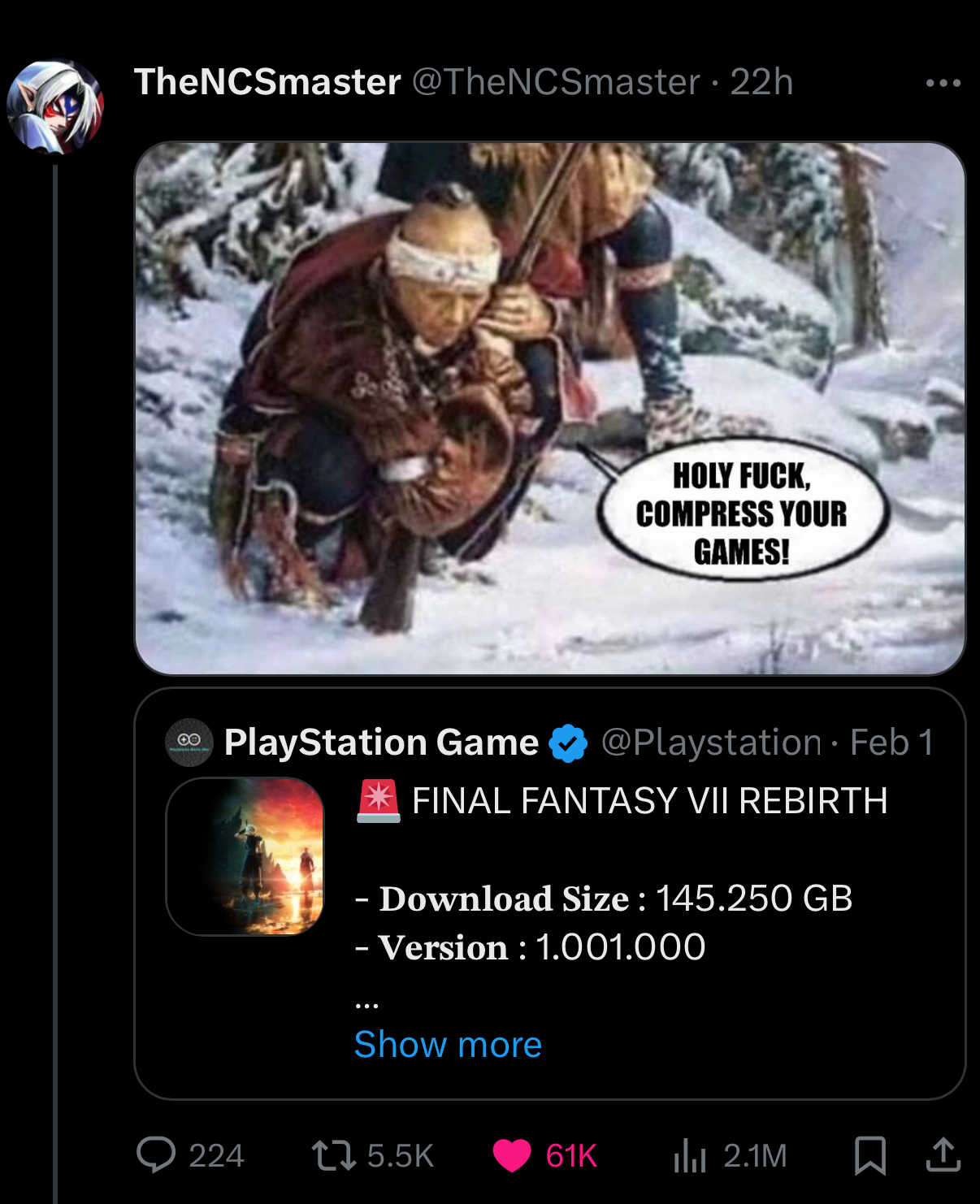Open the PlayStation Game account name

[x=381, y=743]
